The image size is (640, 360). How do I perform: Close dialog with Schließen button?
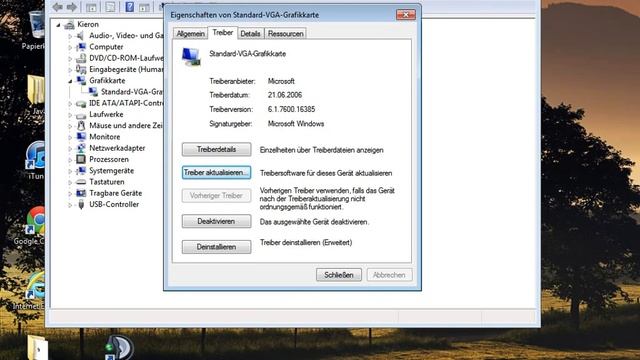pyautogui.click(x=339, y=275)
